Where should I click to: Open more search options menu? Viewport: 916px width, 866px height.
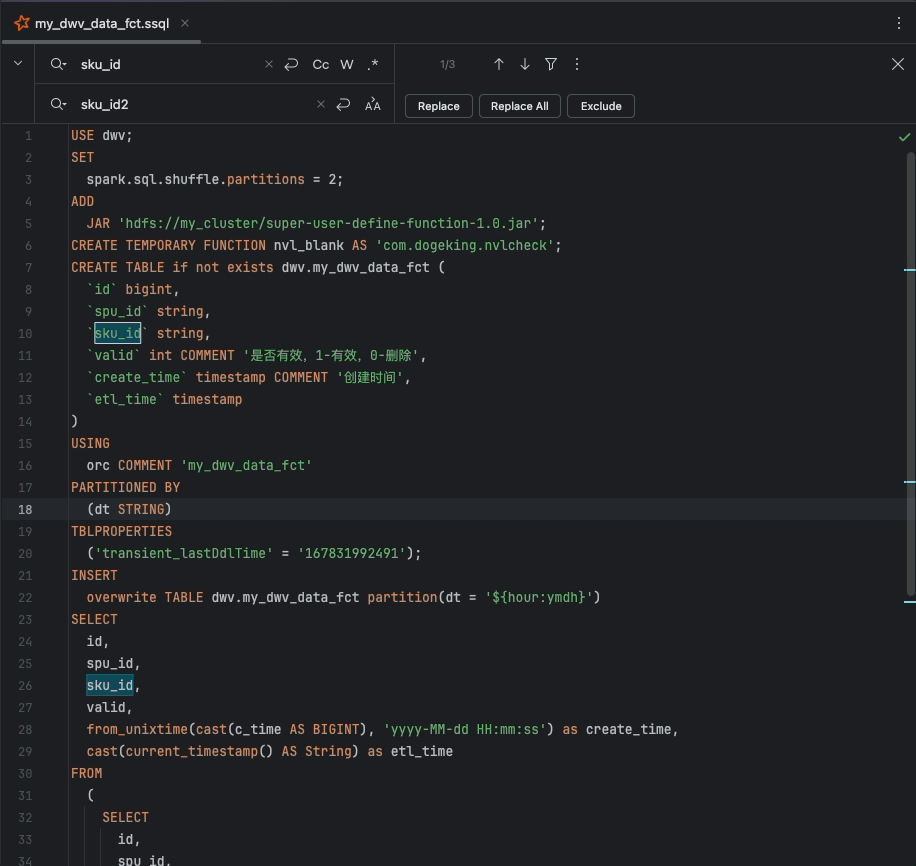577,64
